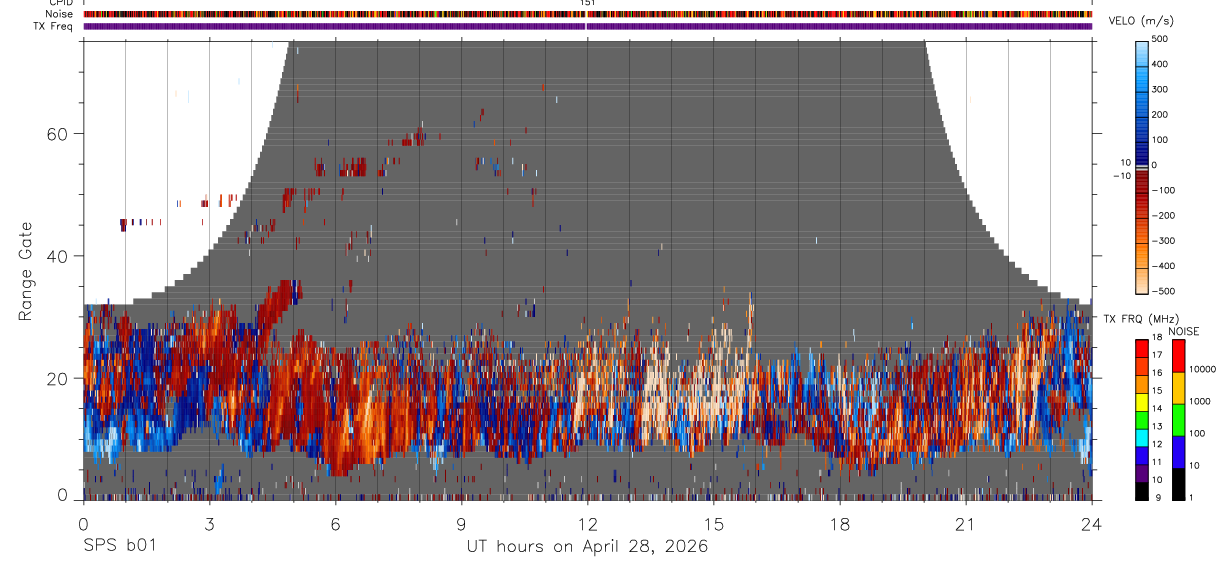1228x567 pixels.
Task: Click the light blue top of velocity colorbar
Action: (1143, 52)
